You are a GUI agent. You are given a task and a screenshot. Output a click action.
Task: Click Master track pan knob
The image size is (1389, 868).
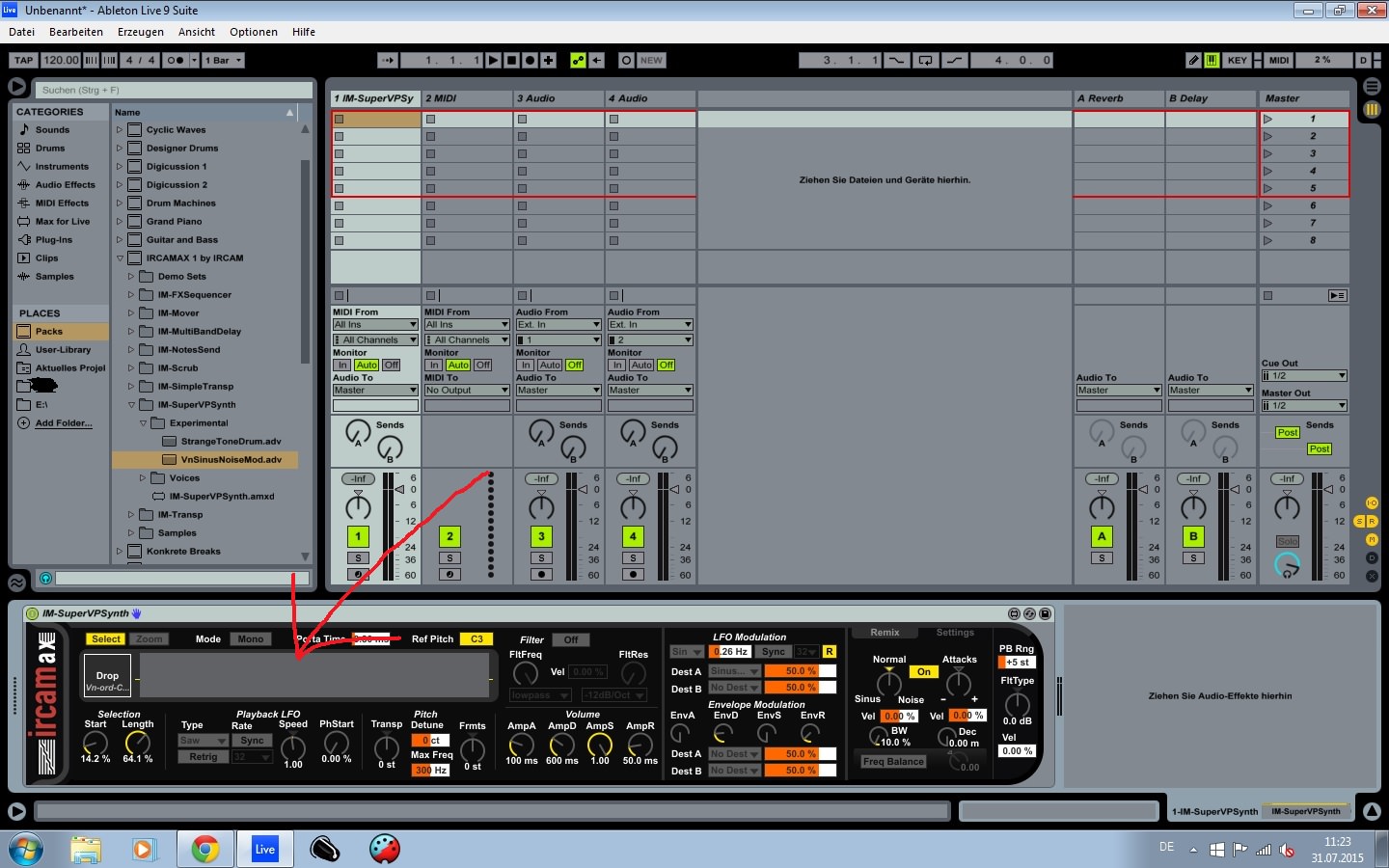tap(1287, 506)
